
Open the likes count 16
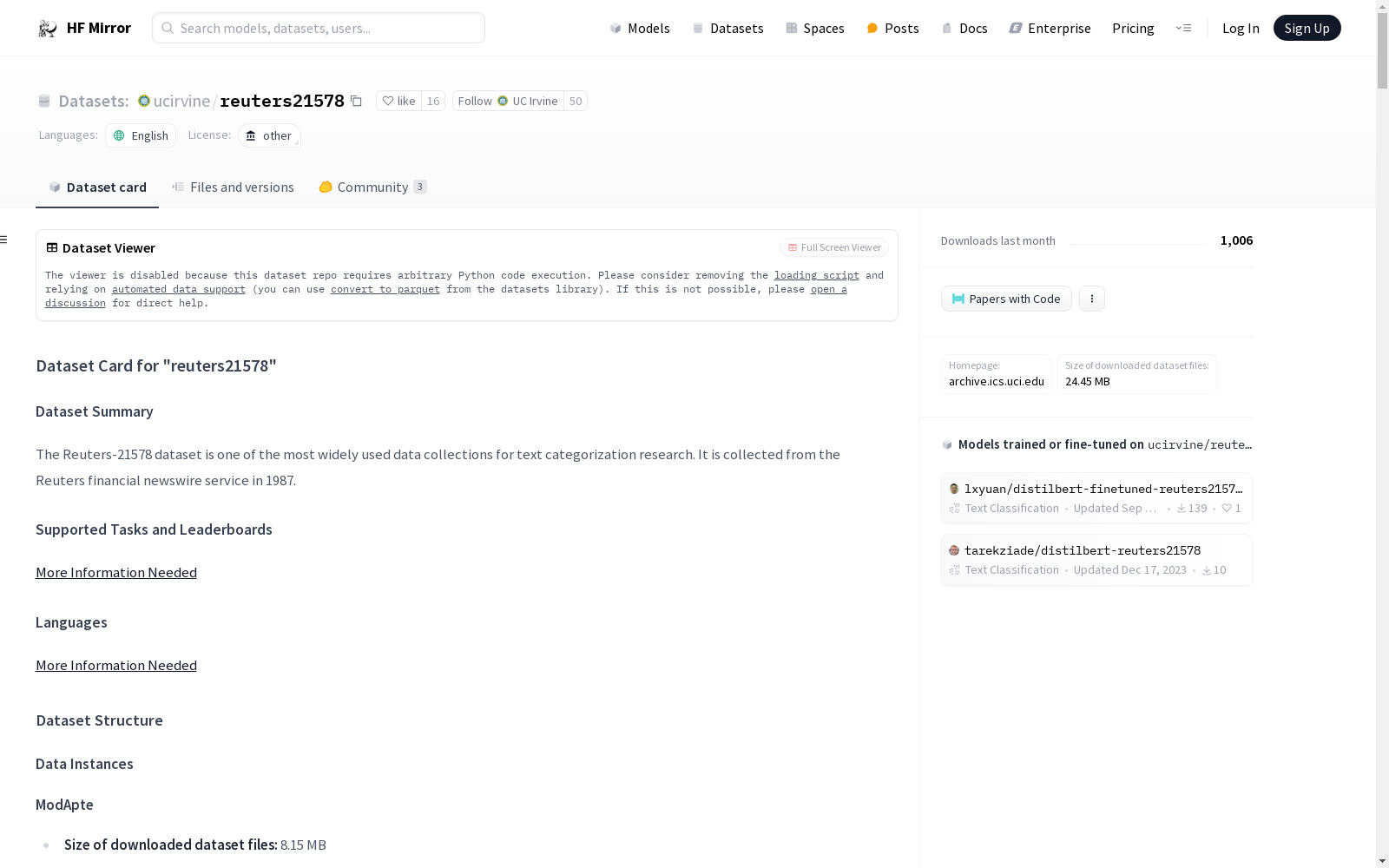[433, 101]
